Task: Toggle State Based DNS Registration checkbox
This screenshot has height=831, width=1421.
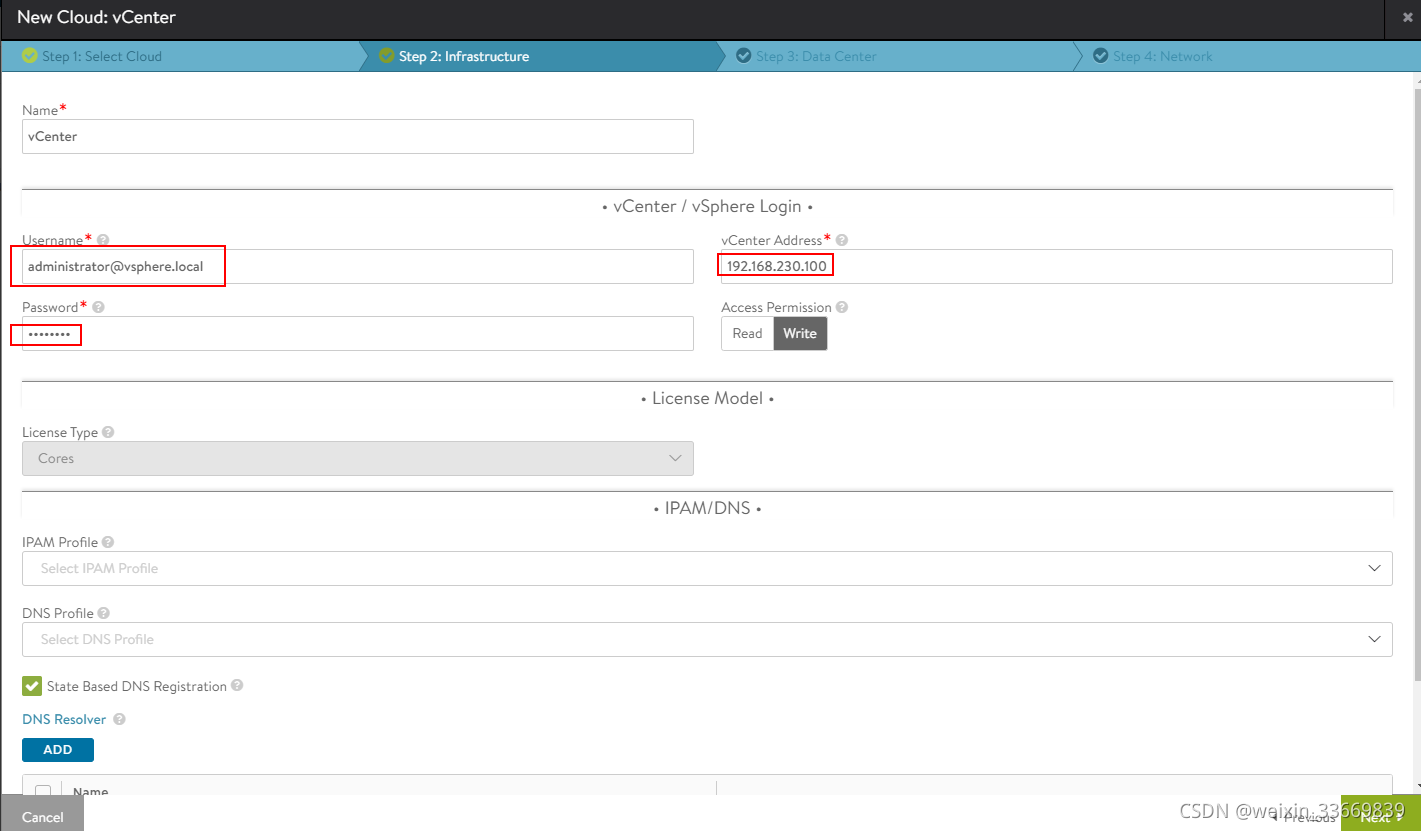Action: pos(32,686)
